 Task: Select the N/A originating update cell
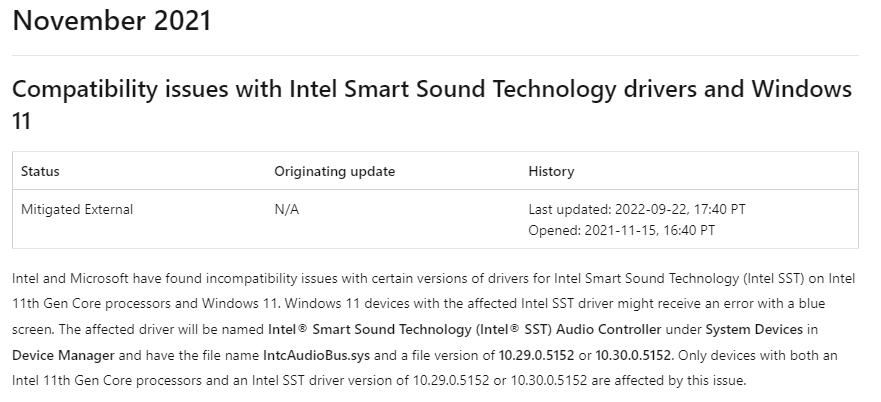(x=286, y=210)
